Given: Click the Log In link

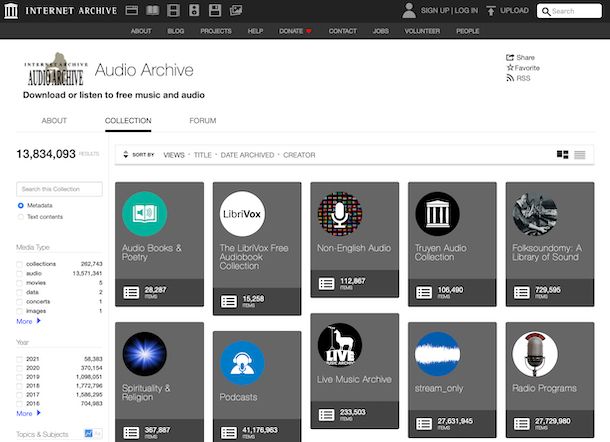Looking at the screenshot, I should point(466,11).
